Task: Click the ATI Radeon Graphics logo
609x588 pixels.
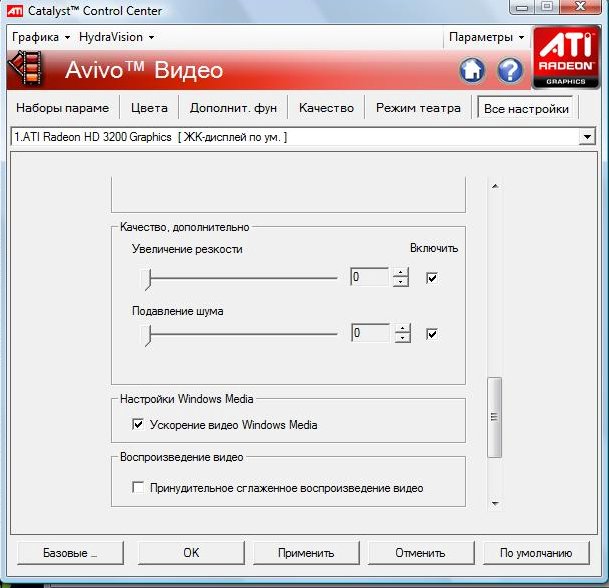Action: pyautogui.click(x=566, y=57)
